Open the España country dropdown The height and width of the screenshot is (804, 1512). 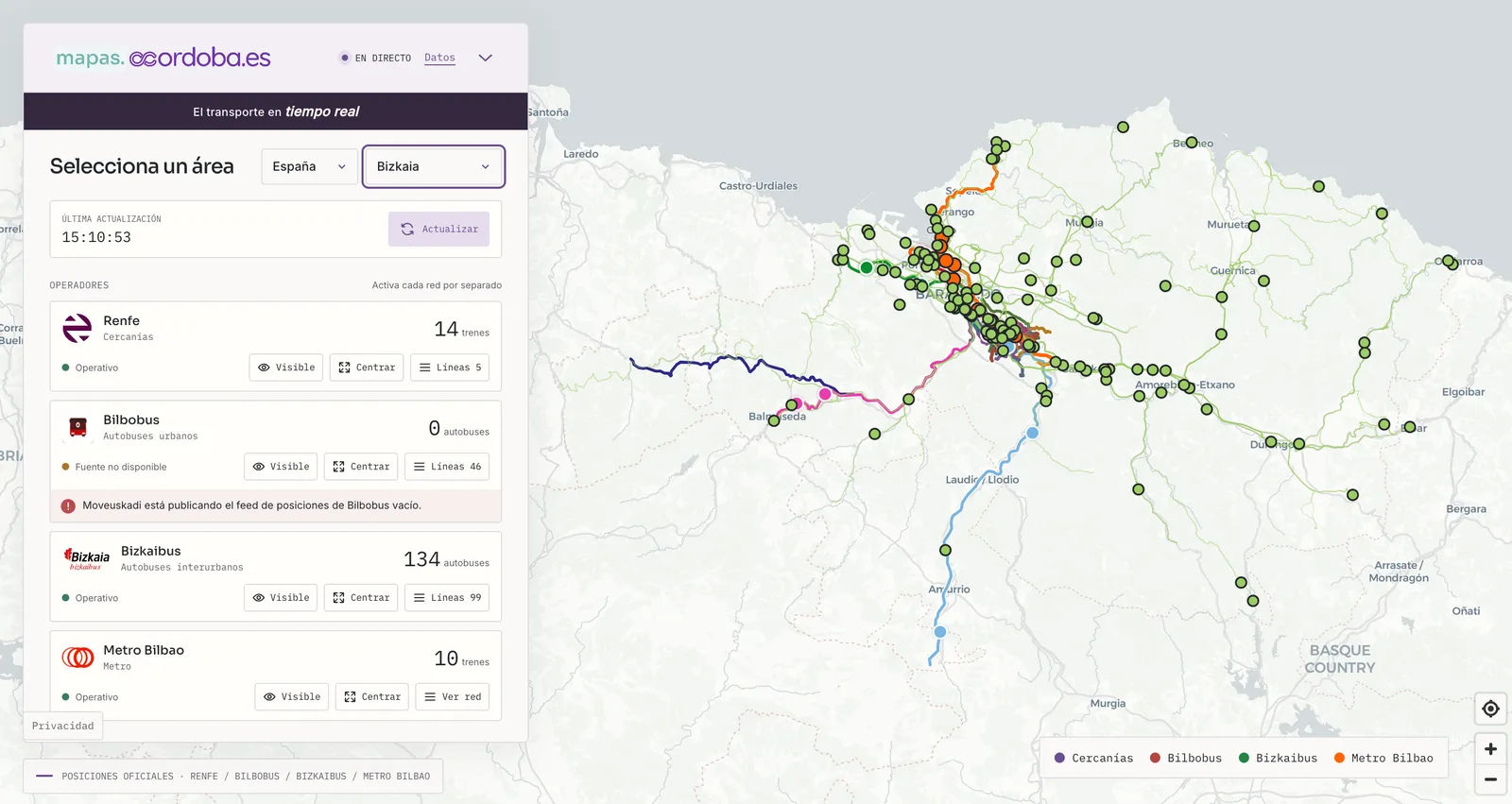(309, 166)
